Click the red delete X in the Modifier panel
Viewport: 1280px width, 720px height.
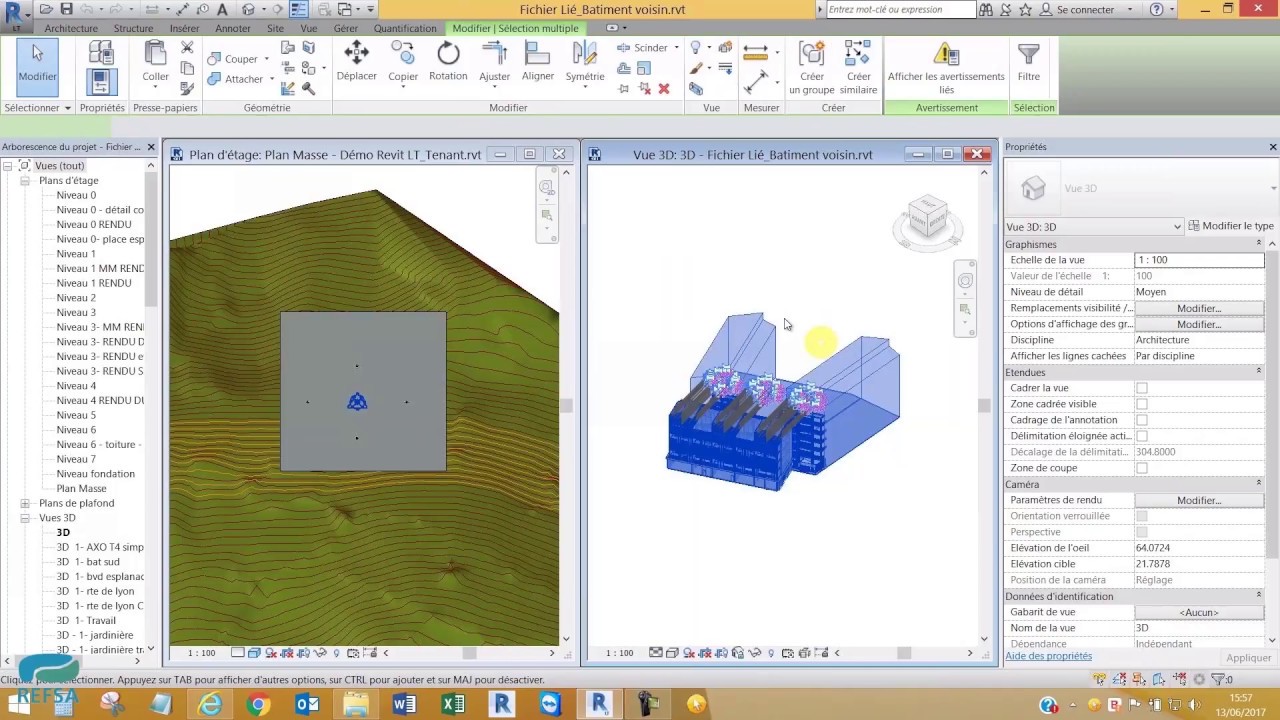click(x=663, y=89)
